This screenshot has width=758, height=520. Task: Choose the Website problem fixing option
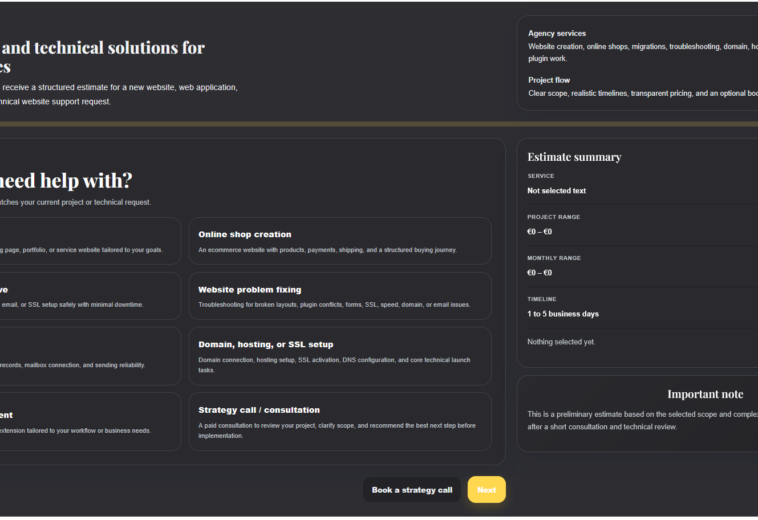tap(340, 296)
